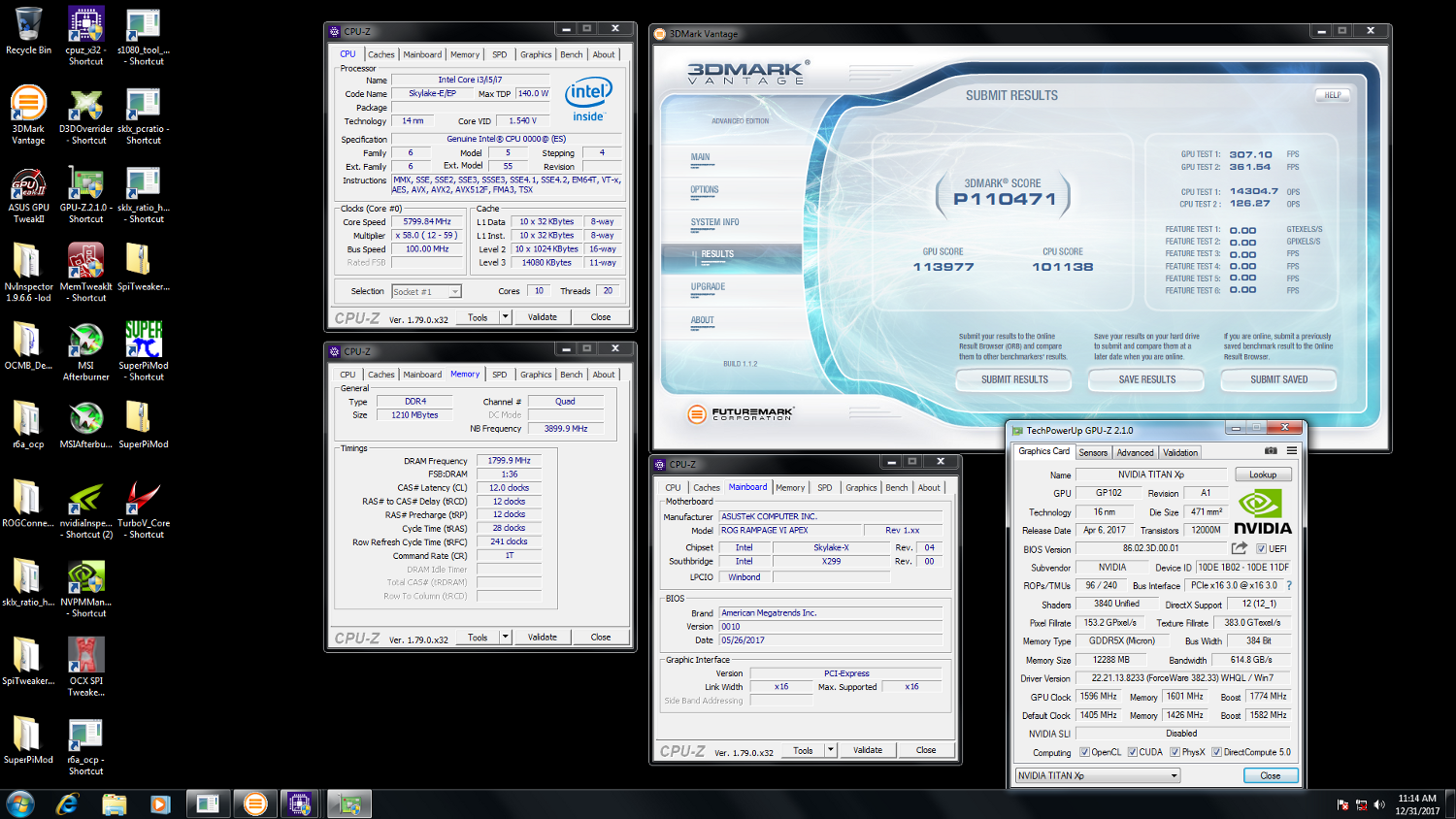Click the Bus Interface question mark icon

click(1289, 585)
